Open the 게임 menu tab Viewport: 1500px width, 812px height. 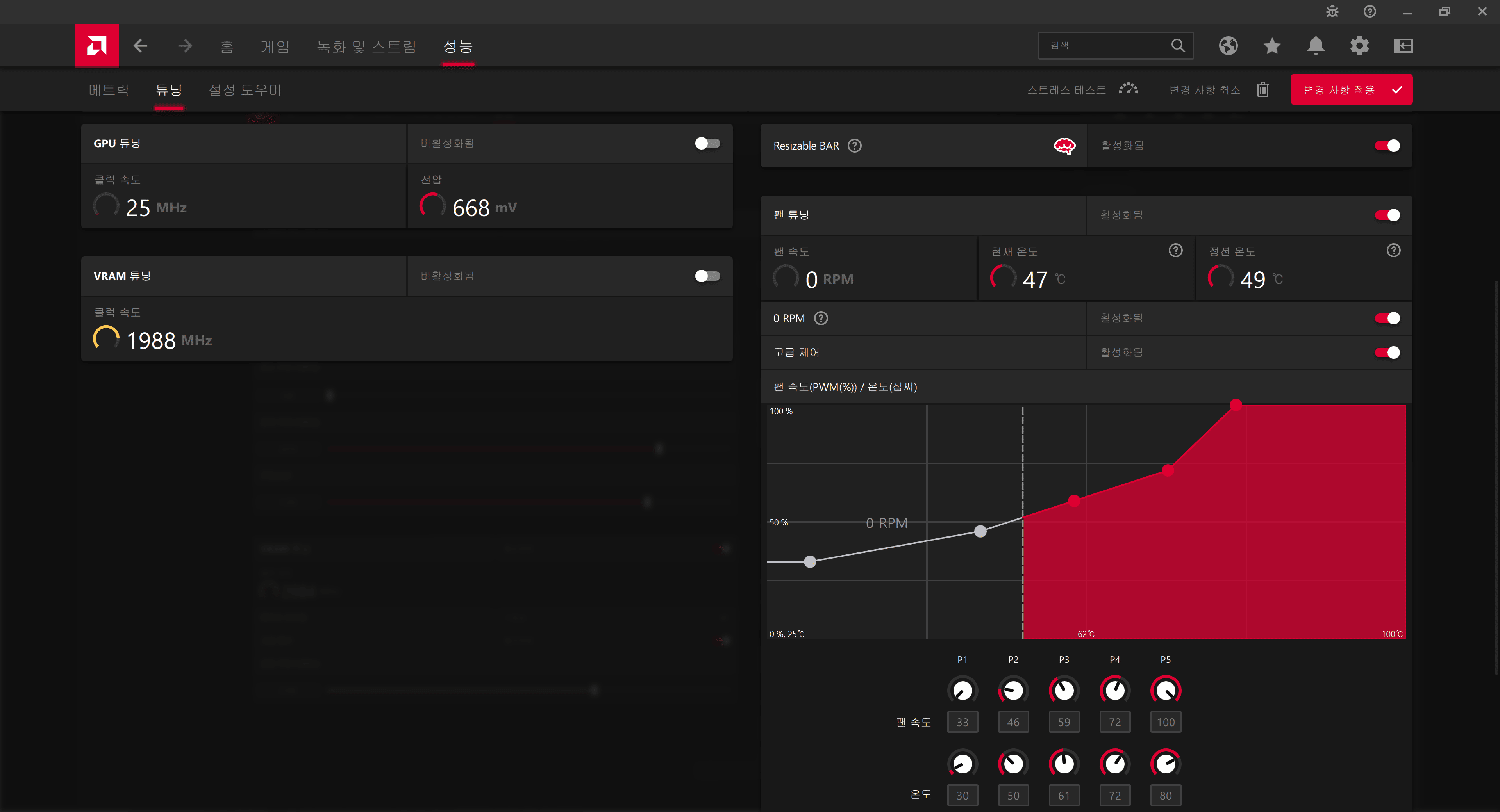click(x=275, y=46)
